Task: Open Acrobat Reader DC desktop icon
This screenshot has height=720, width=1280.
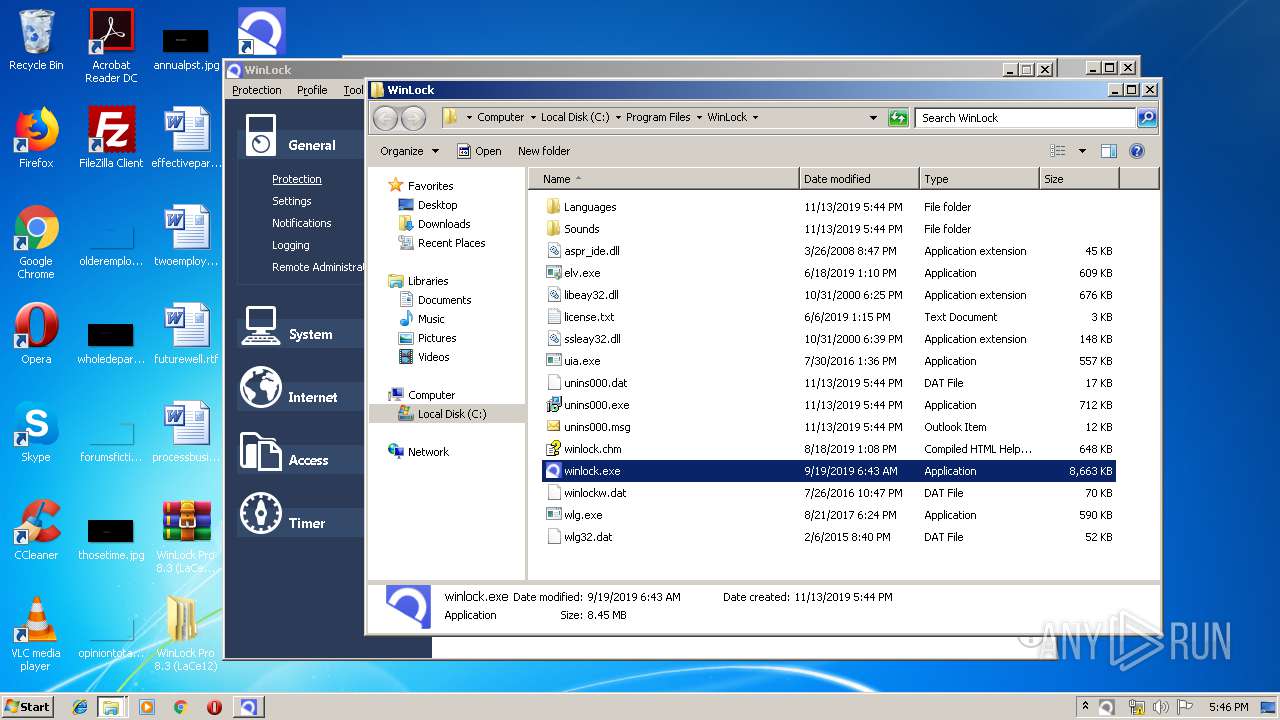Action: click(111, 45)
